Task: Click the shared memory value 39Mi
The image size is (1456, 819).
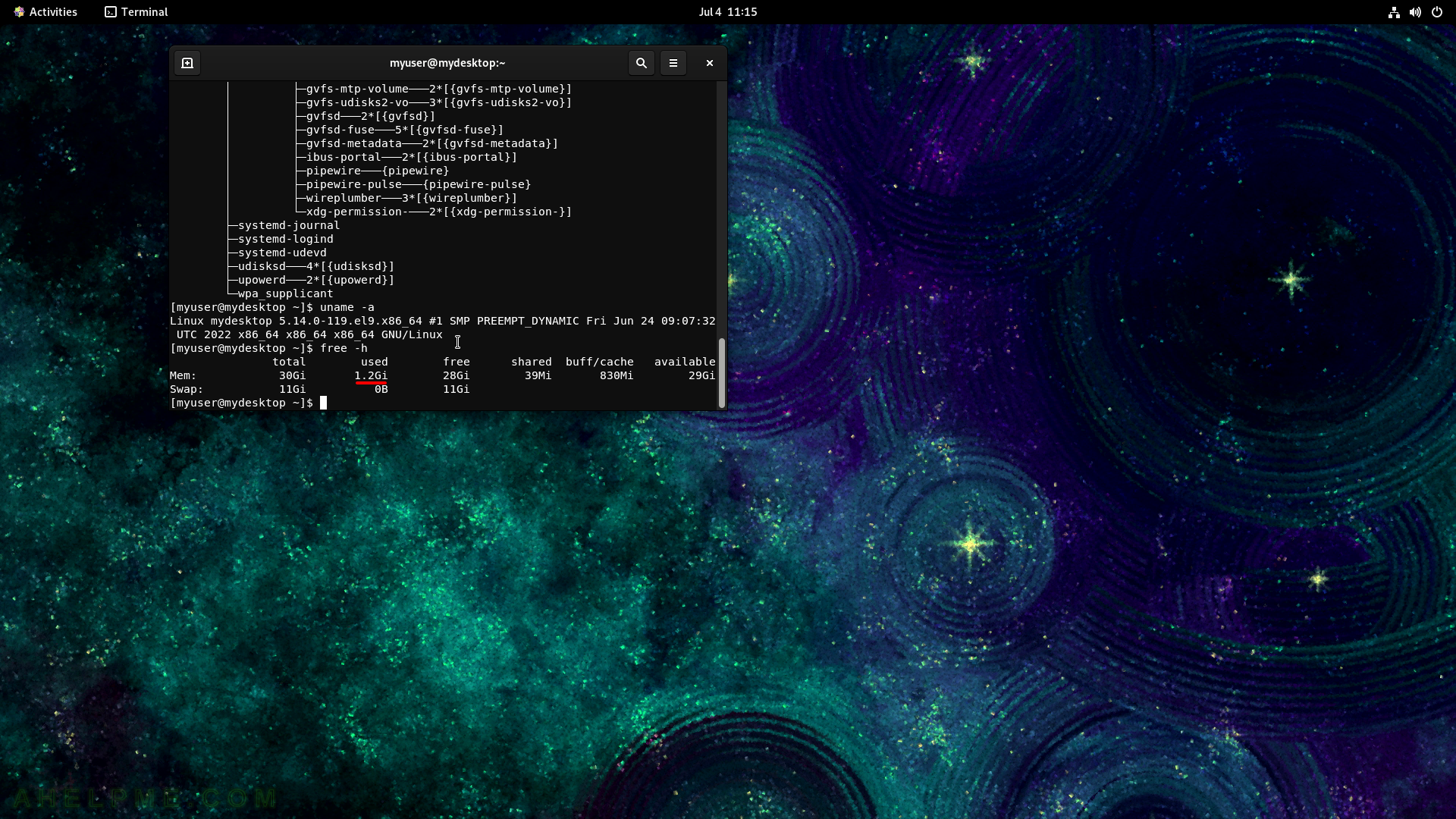Action: 538,375
